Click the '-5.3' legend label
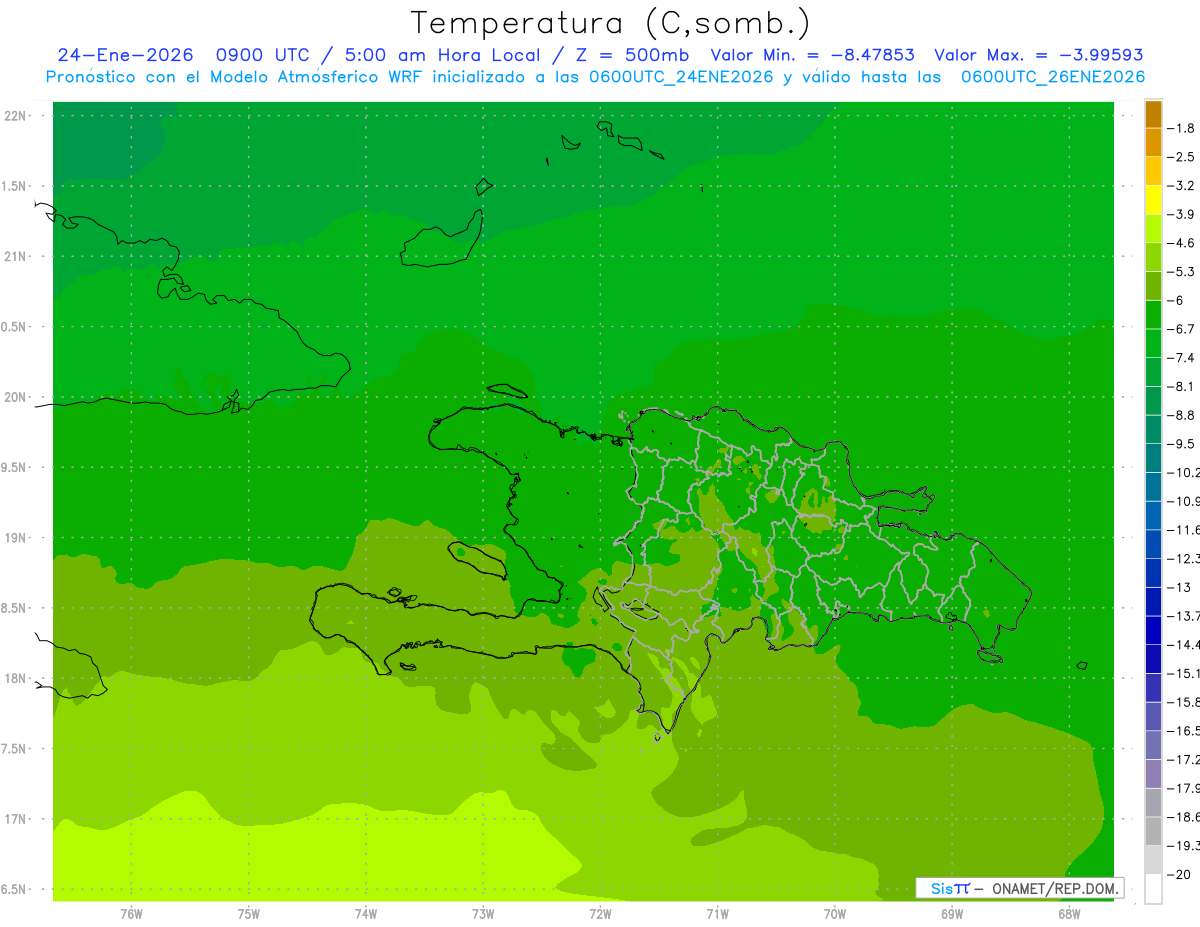 [1181, 272]
